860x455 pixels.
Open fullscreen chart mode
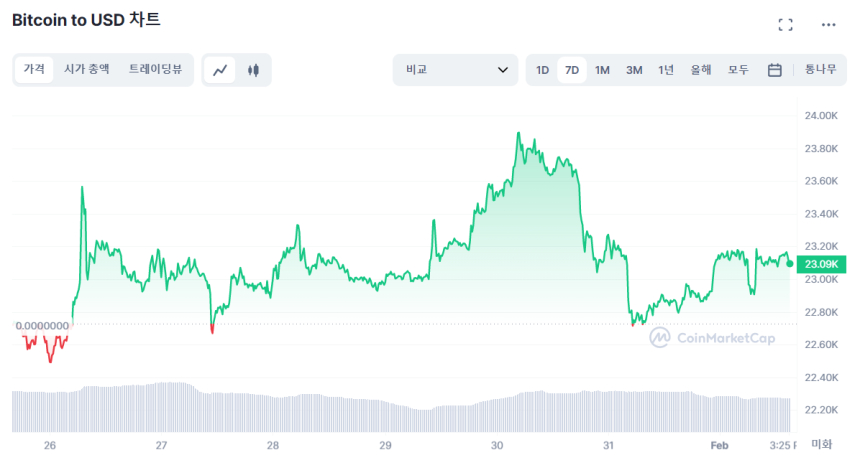785,25
